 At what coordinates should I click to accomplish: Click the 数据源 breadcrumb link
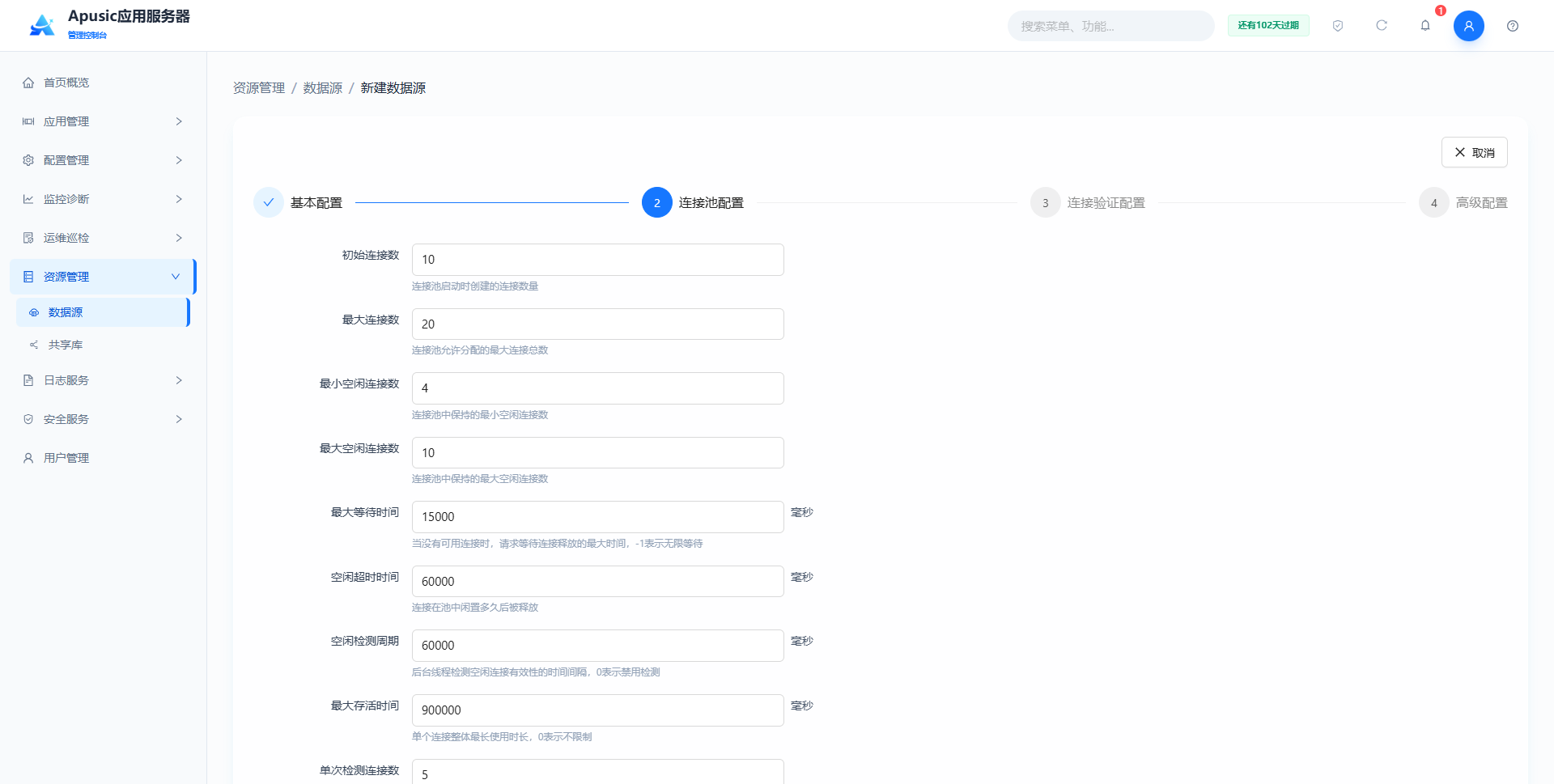(x=323, y=88)
